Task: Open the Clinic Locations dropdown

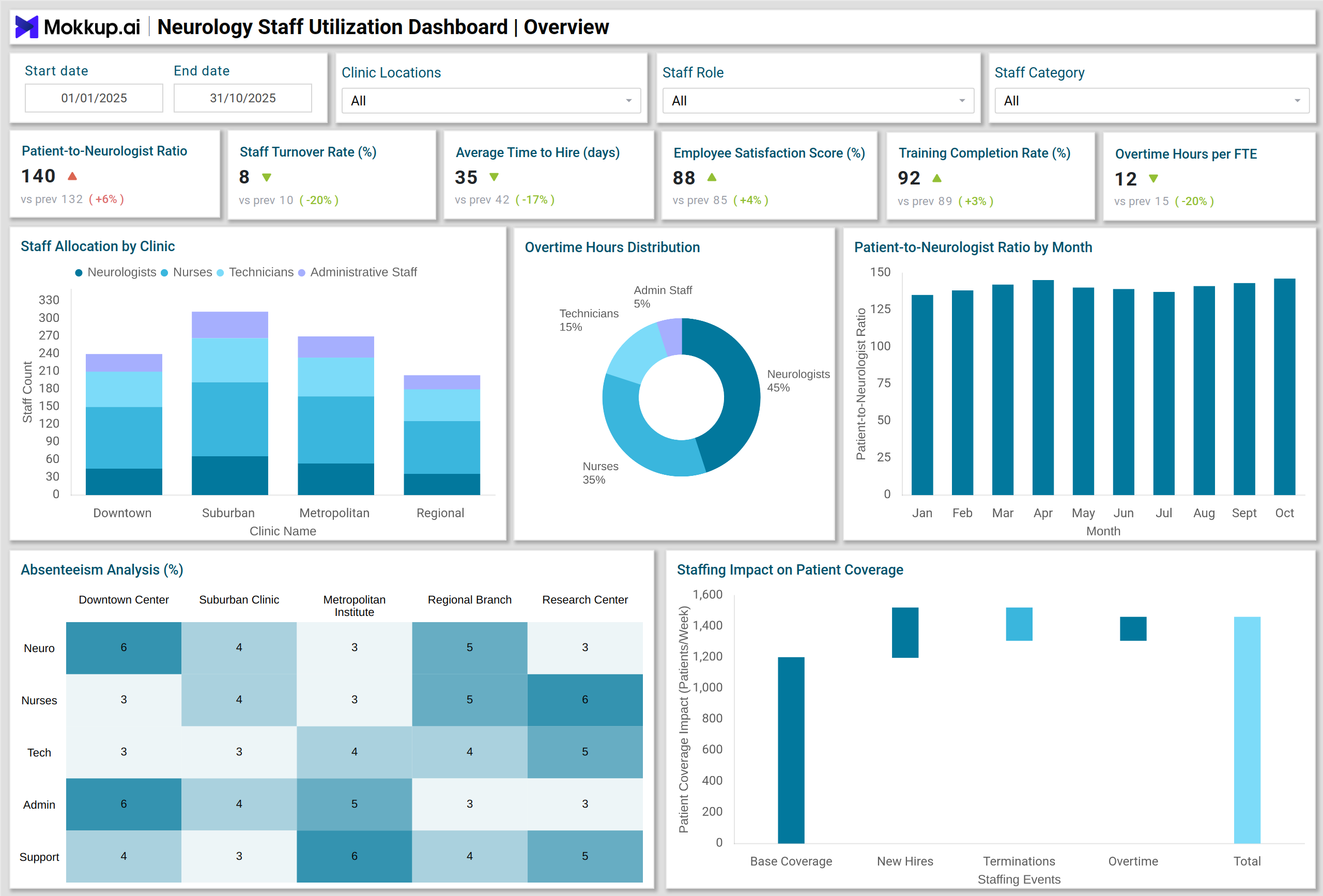Action: tap(491, 101)
